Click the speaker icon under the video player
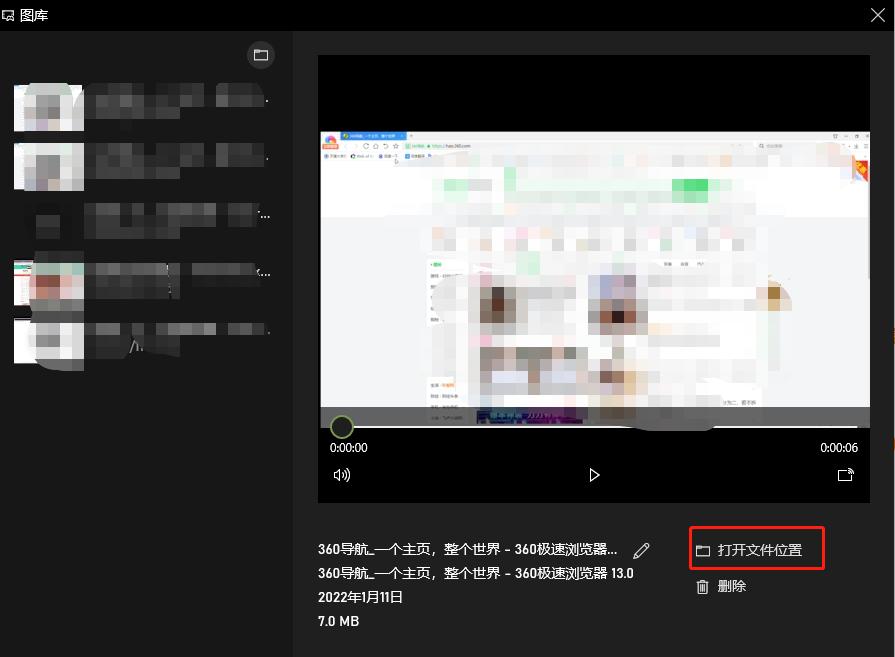 click(342, 475)
